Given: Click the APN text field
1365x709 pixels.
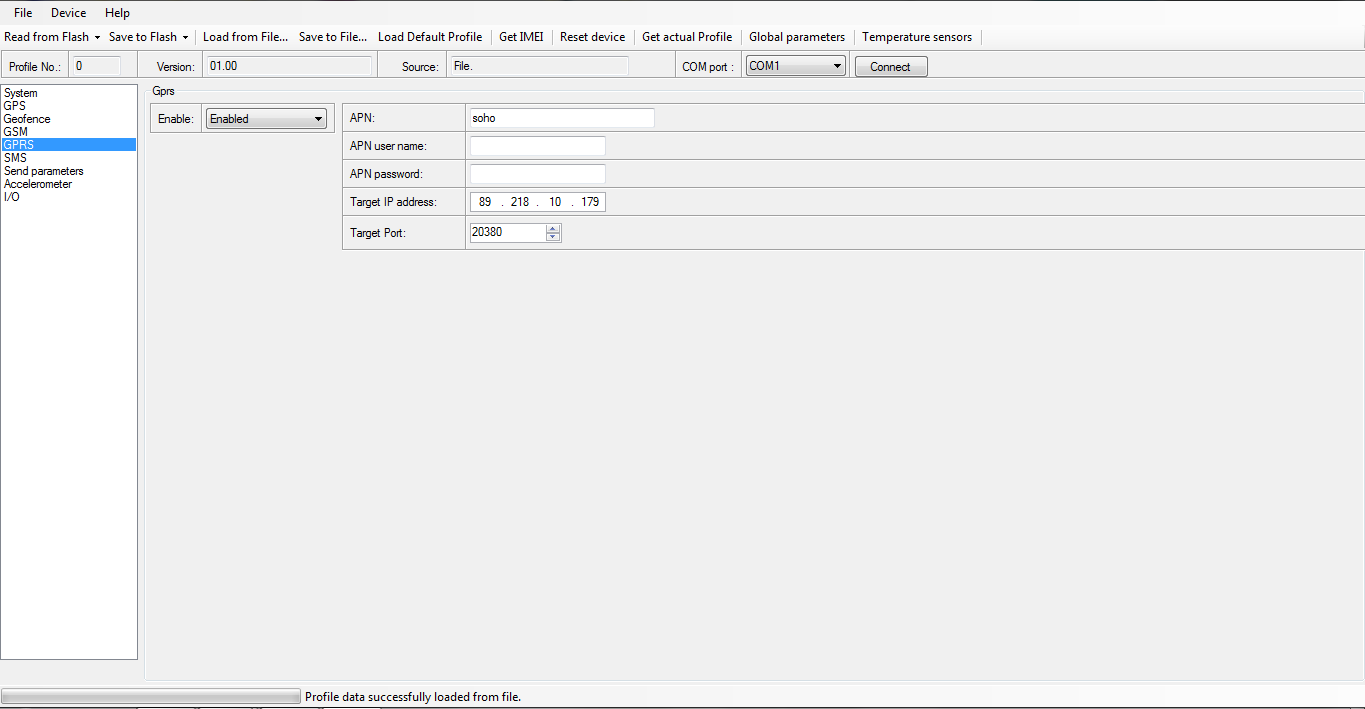Looking at the screenshot, I should tap(561, 118).
